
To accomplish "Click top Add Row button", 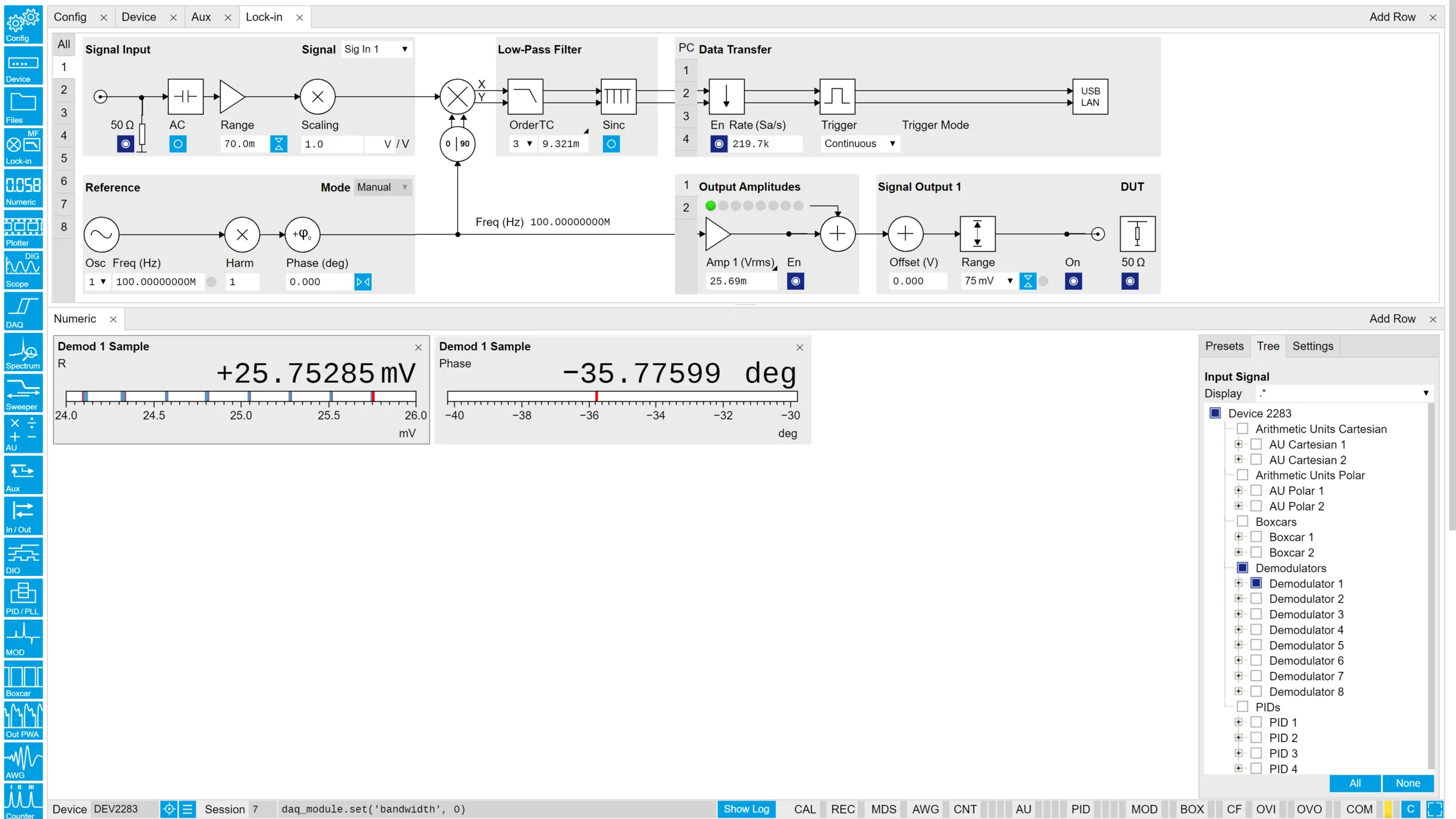I will click(1392, 17).
